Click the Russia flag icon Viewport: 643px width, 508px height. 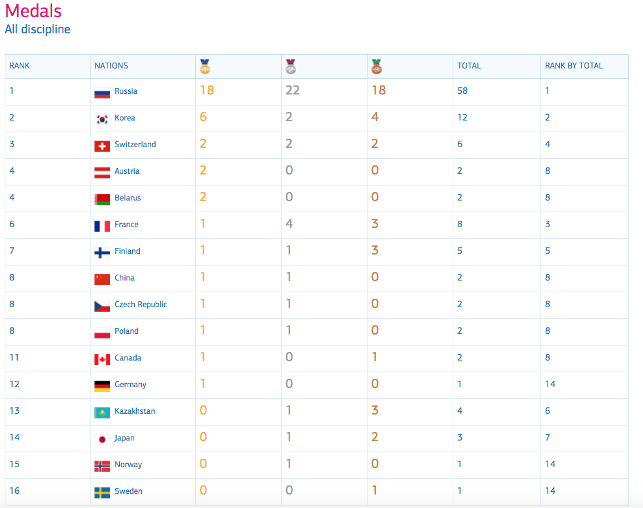pos(101,92)
